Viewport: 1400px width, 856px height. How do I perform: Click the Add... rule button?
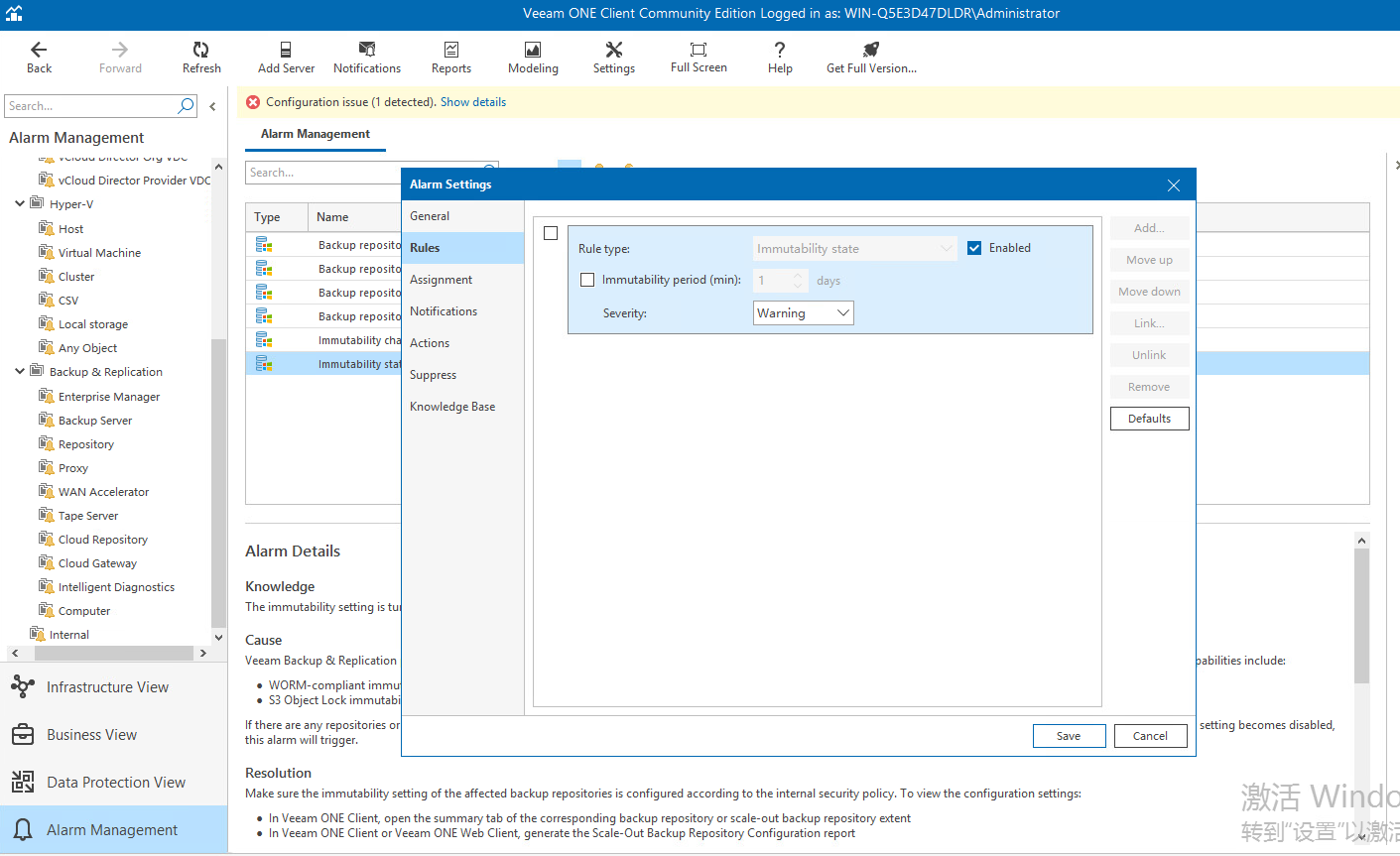coord(1149,227)
